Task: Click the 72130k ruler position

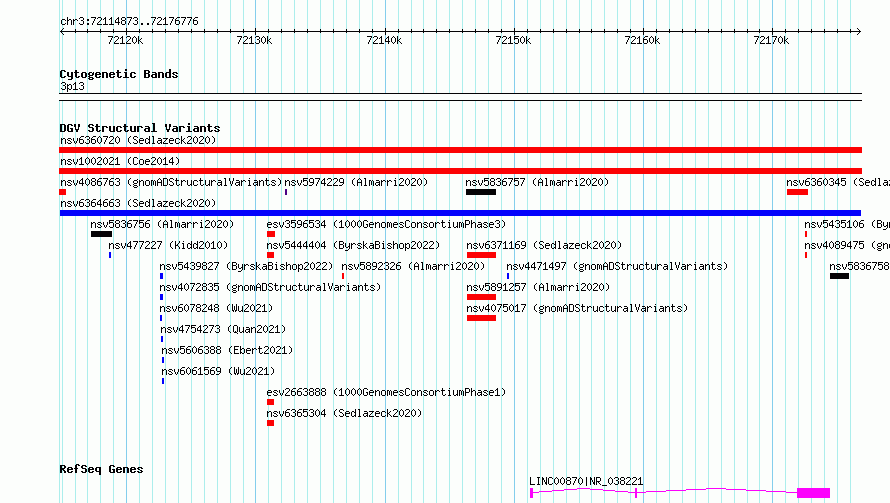Action: [254, 40]
